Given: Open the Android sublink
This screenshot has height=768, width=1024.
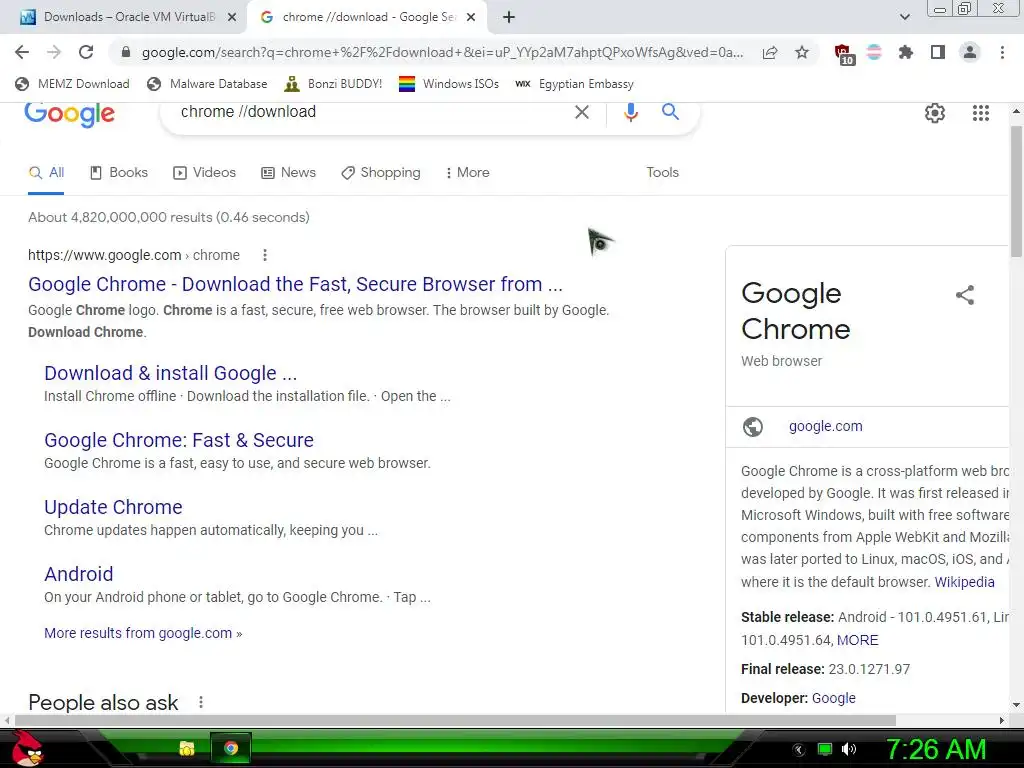Looking at the screenshot, I should pyautogui.click(x=78, y=574).
